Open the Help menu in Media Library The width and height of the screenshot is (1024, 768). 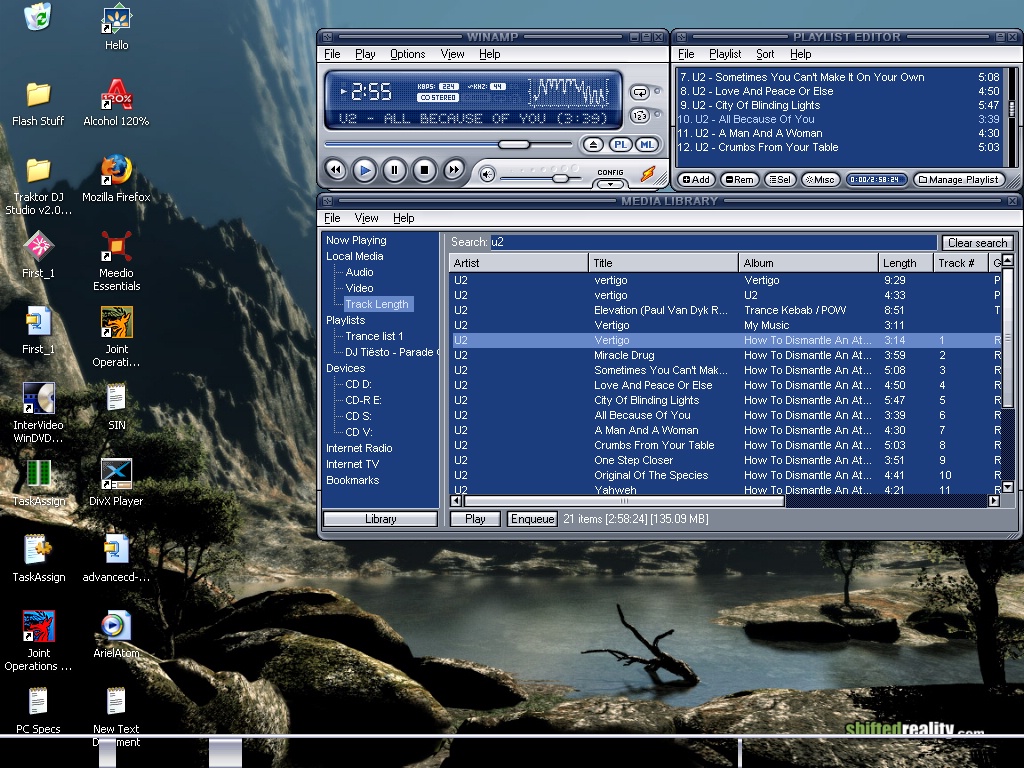click(404, 218)
